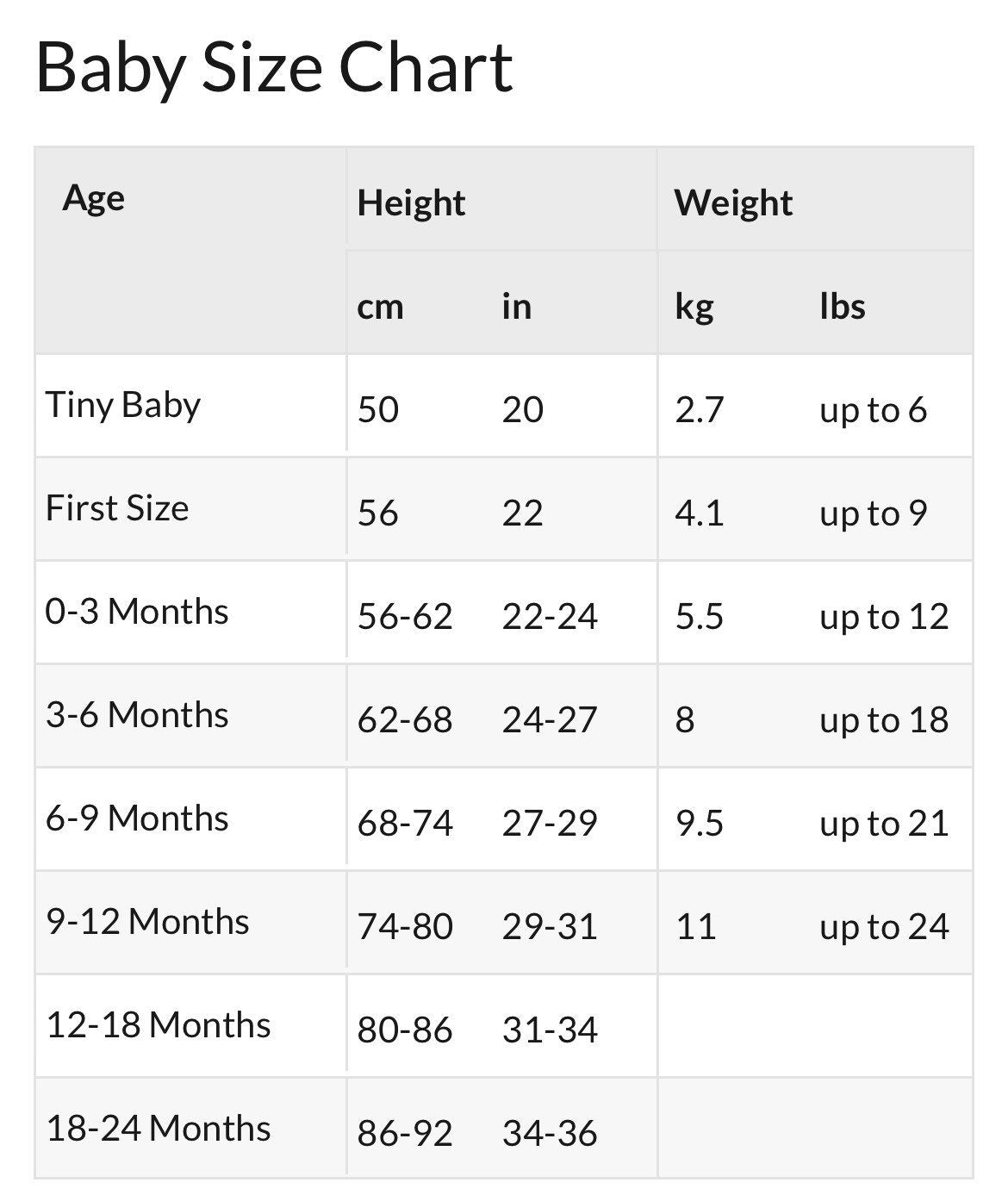Select the 3-6 Months row label

click(x=137, y=715)
